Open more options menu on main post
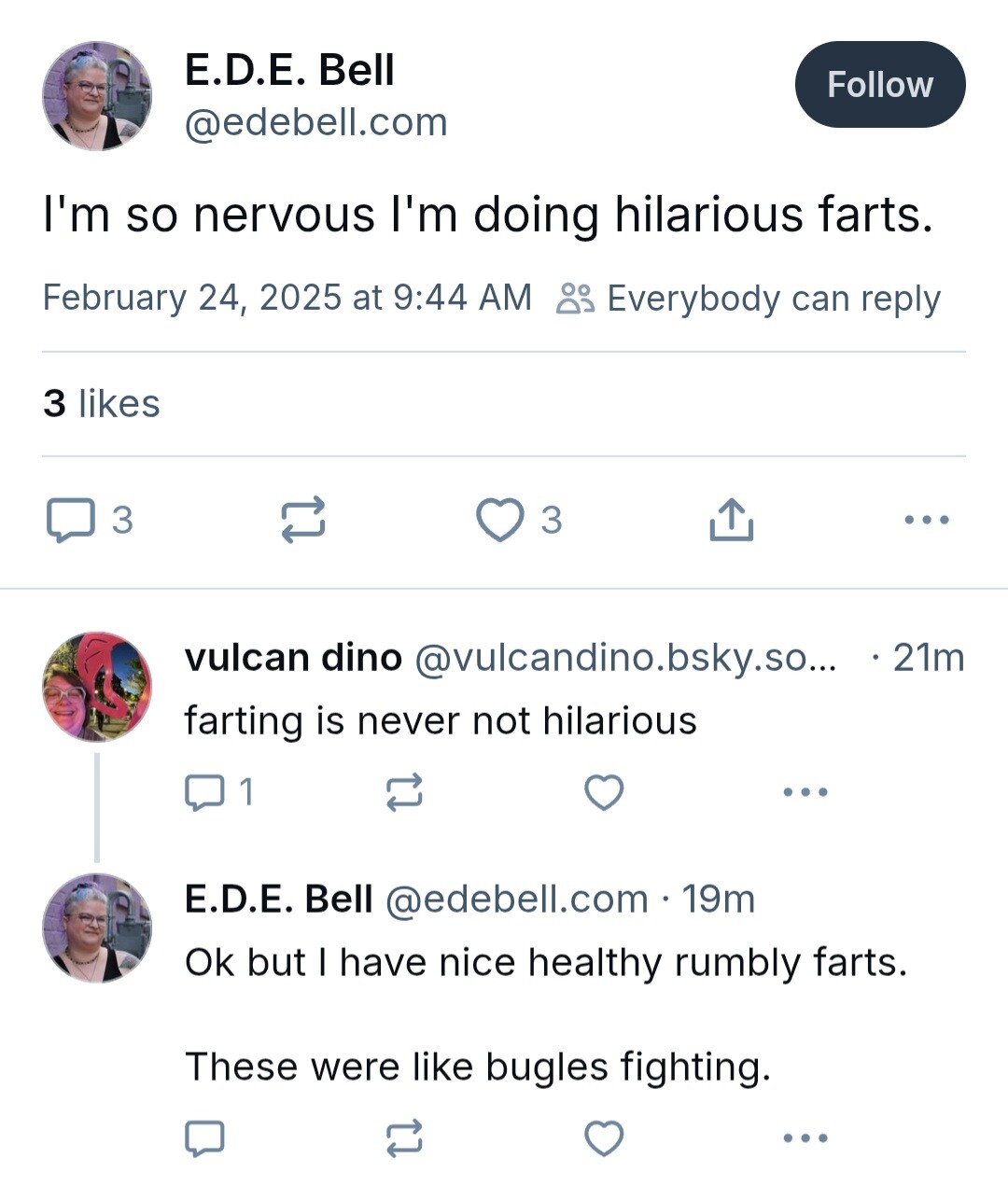The height and width of the screenshot is (1186, 1008). pyautogui.click(x=927, y=520)
